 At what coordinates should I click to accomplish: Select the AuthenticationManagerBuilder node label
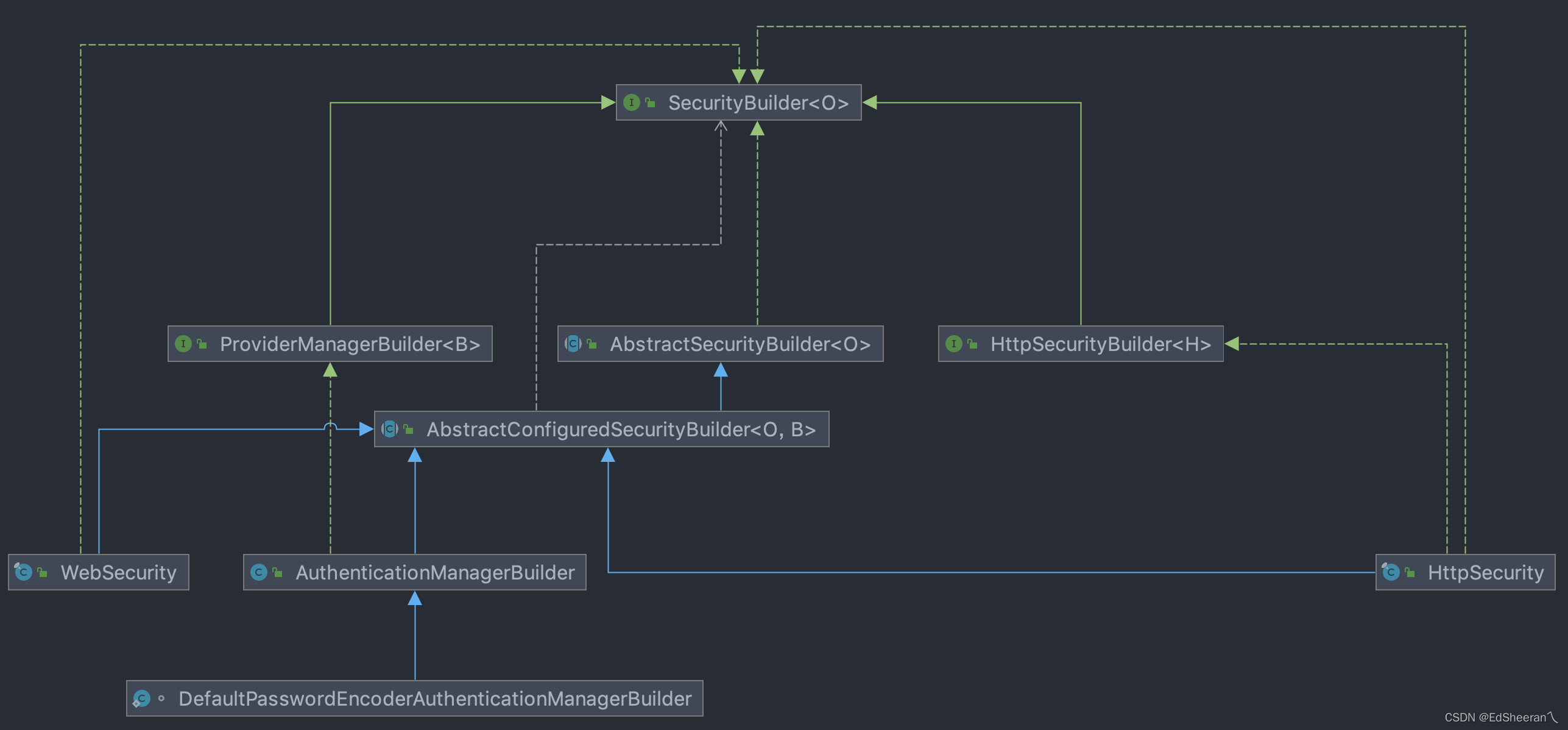pyautogui.click(x=435, y=572)
